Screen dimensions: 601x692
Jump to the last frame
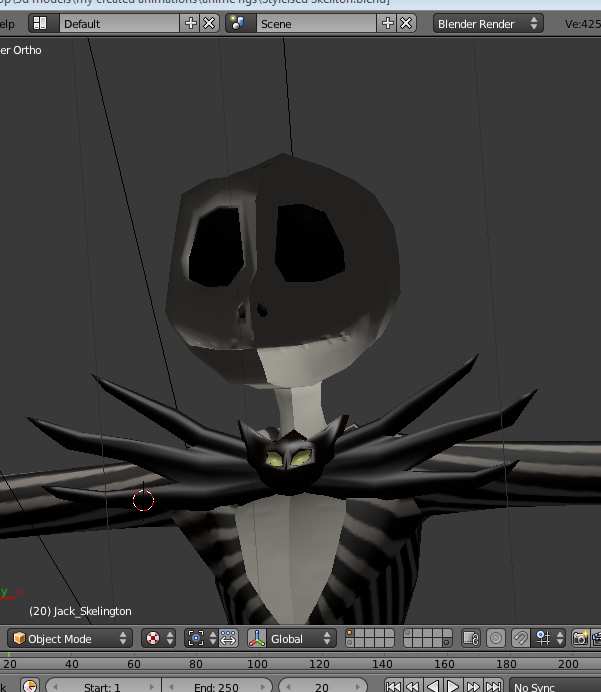pyautogui.click(x=493, y=687)
